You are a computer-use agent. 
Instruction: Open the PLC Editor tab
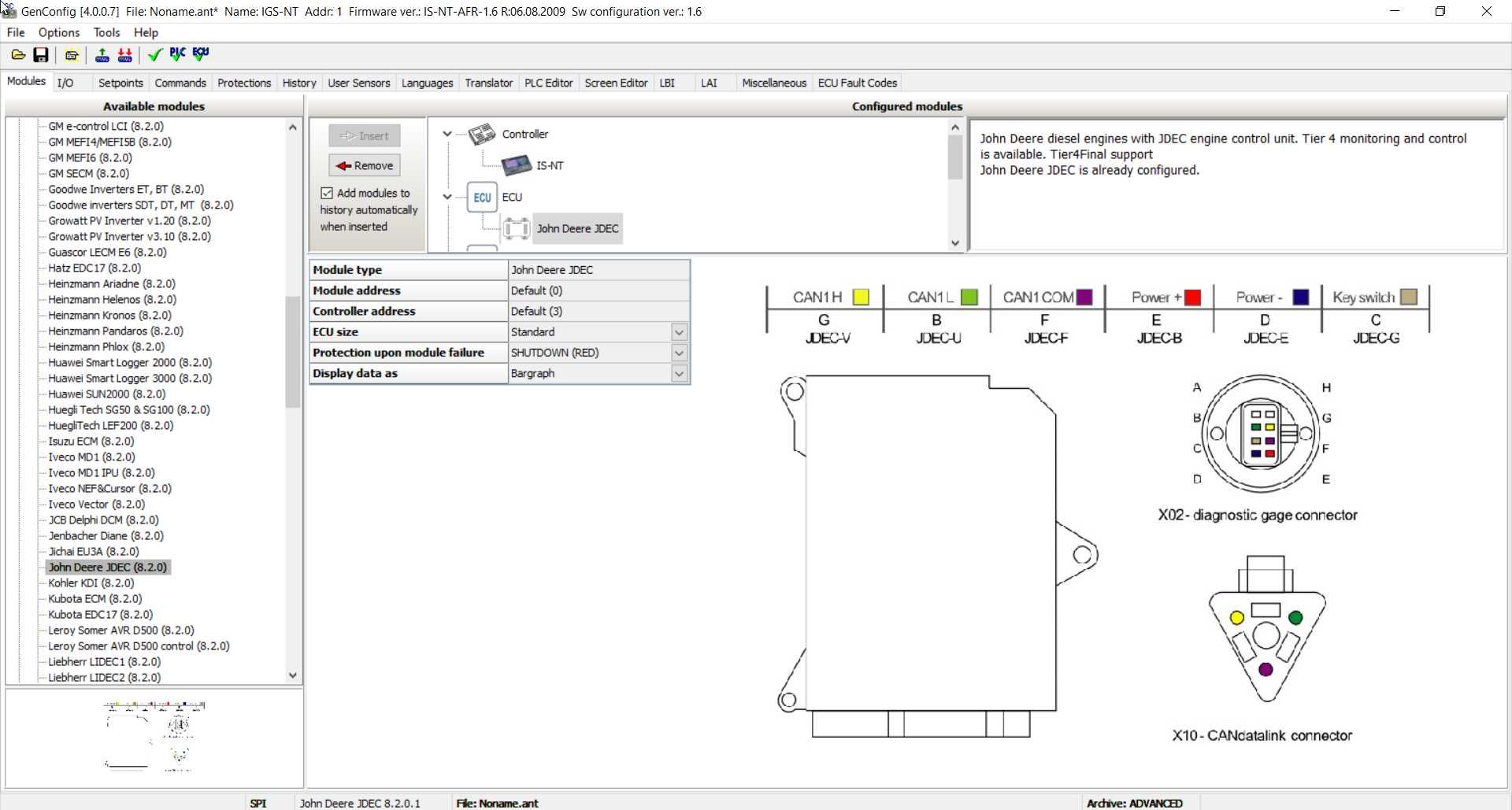549,83
